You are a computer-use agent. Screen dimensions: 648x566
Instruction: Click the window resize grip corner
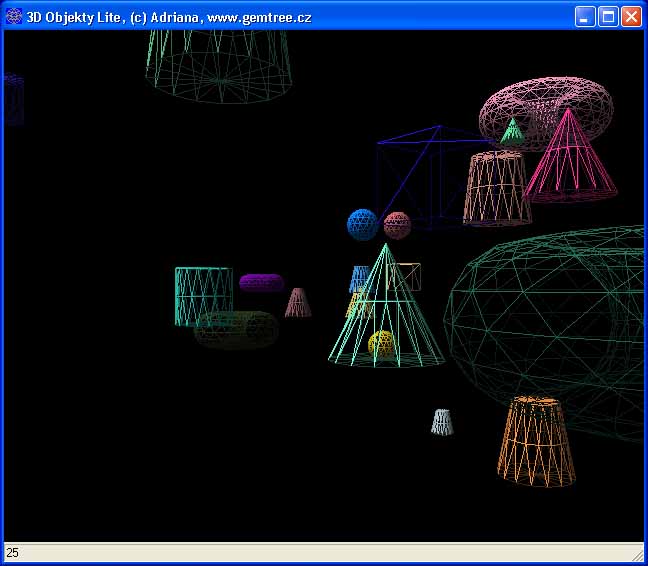pos(637,554)
